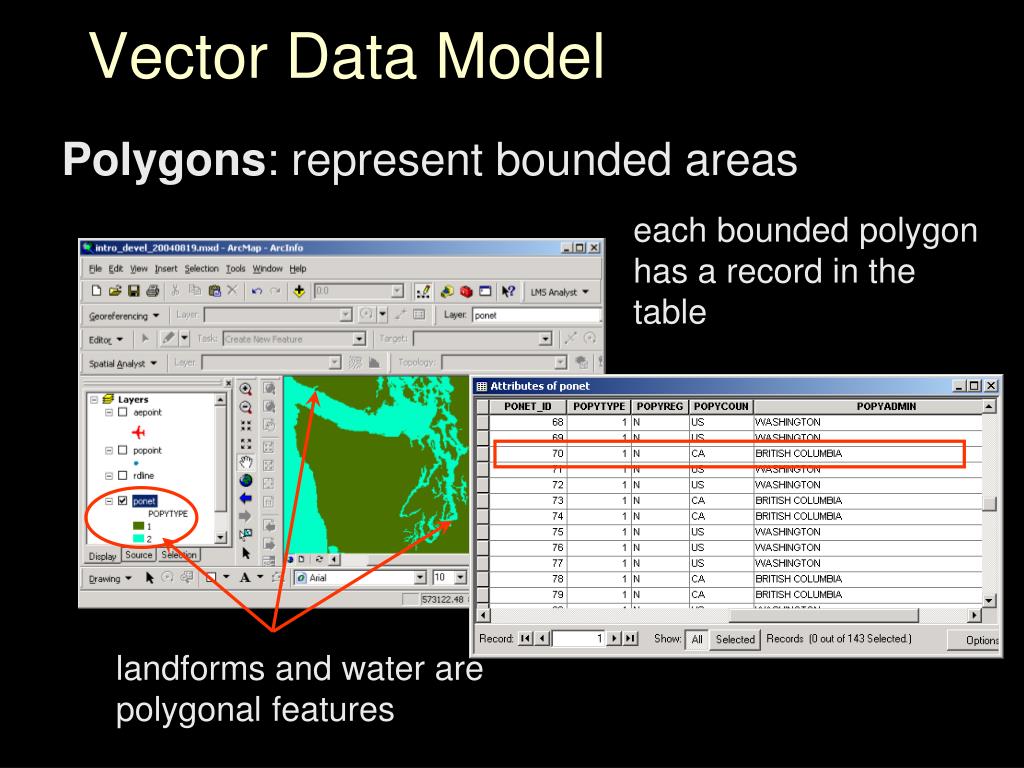Click the What's This help icon

pos(508,291)
